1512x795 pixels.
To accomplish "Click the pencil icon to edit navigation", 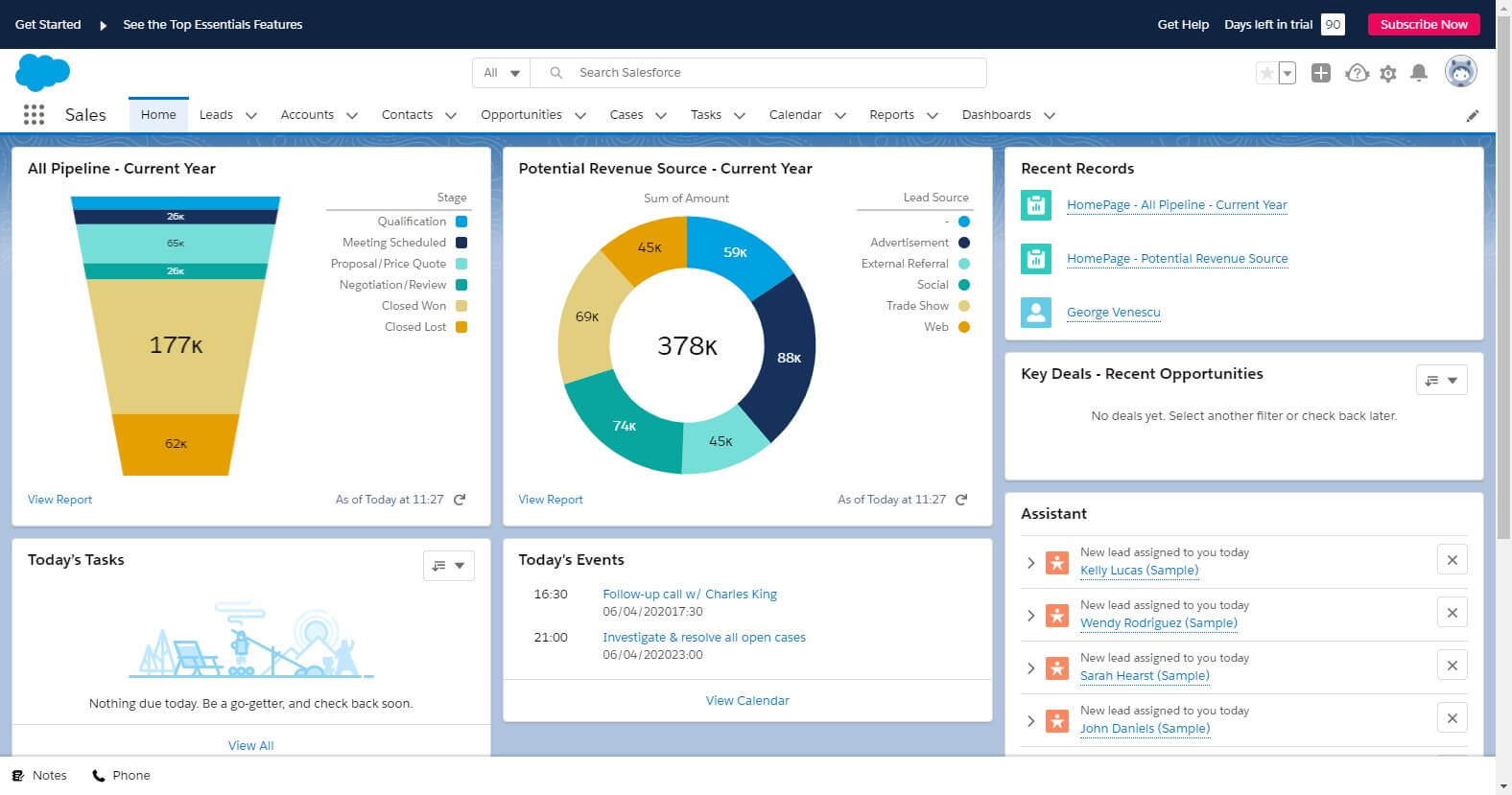I will coord(1473,116).
